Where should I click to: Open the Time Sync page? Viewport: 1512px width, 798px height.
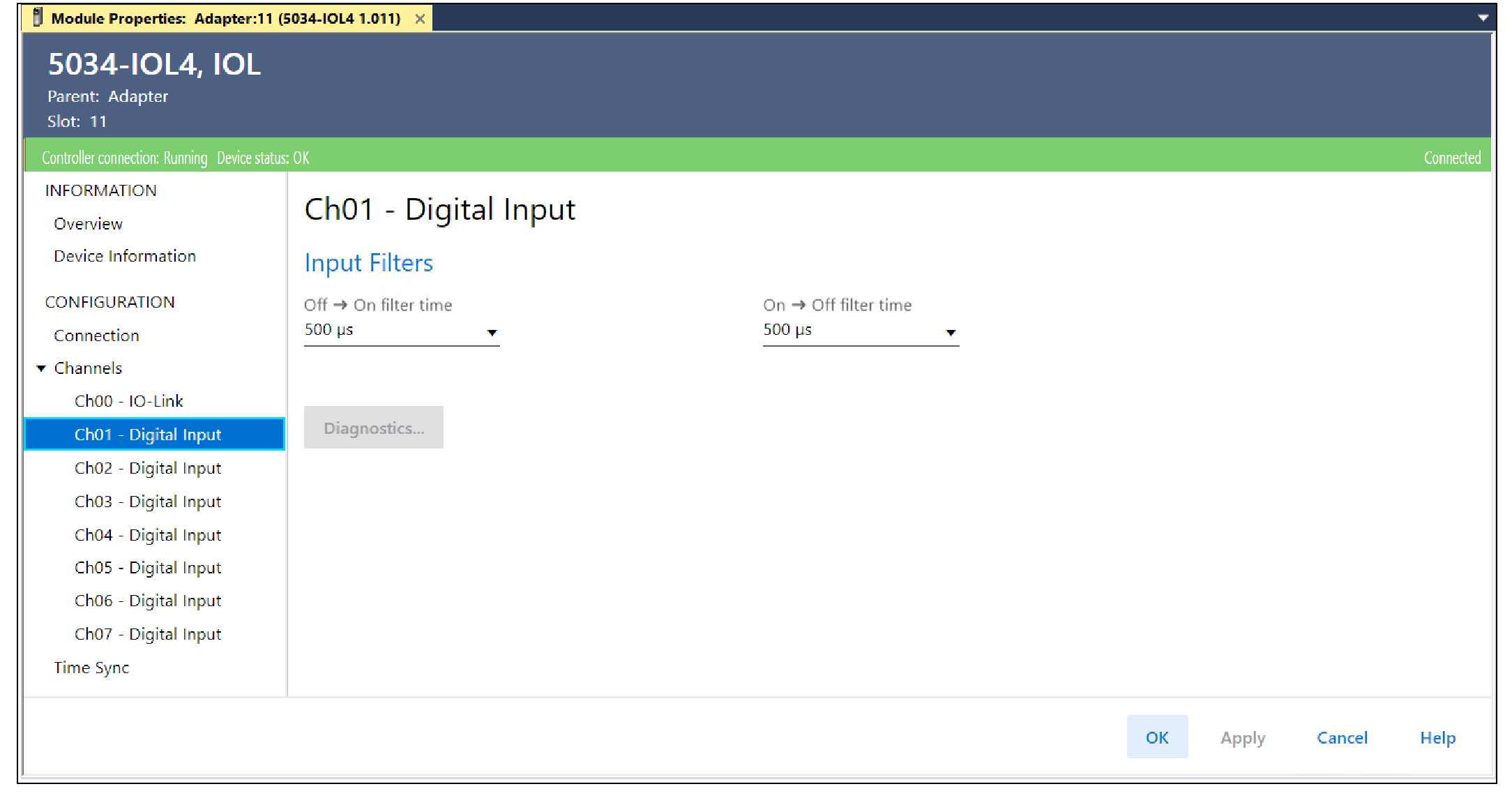pyautogui.click(x=91, y=668)
